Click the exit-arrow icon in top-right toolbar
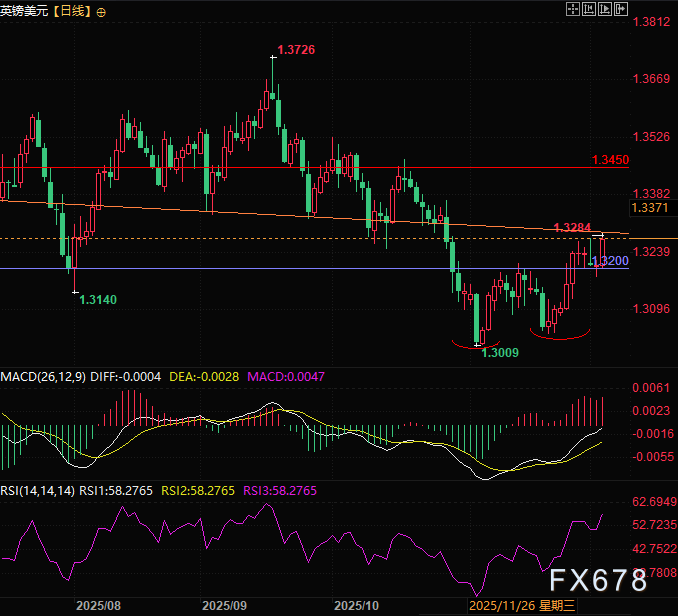678x616 pixels. (x=622, y=9)
